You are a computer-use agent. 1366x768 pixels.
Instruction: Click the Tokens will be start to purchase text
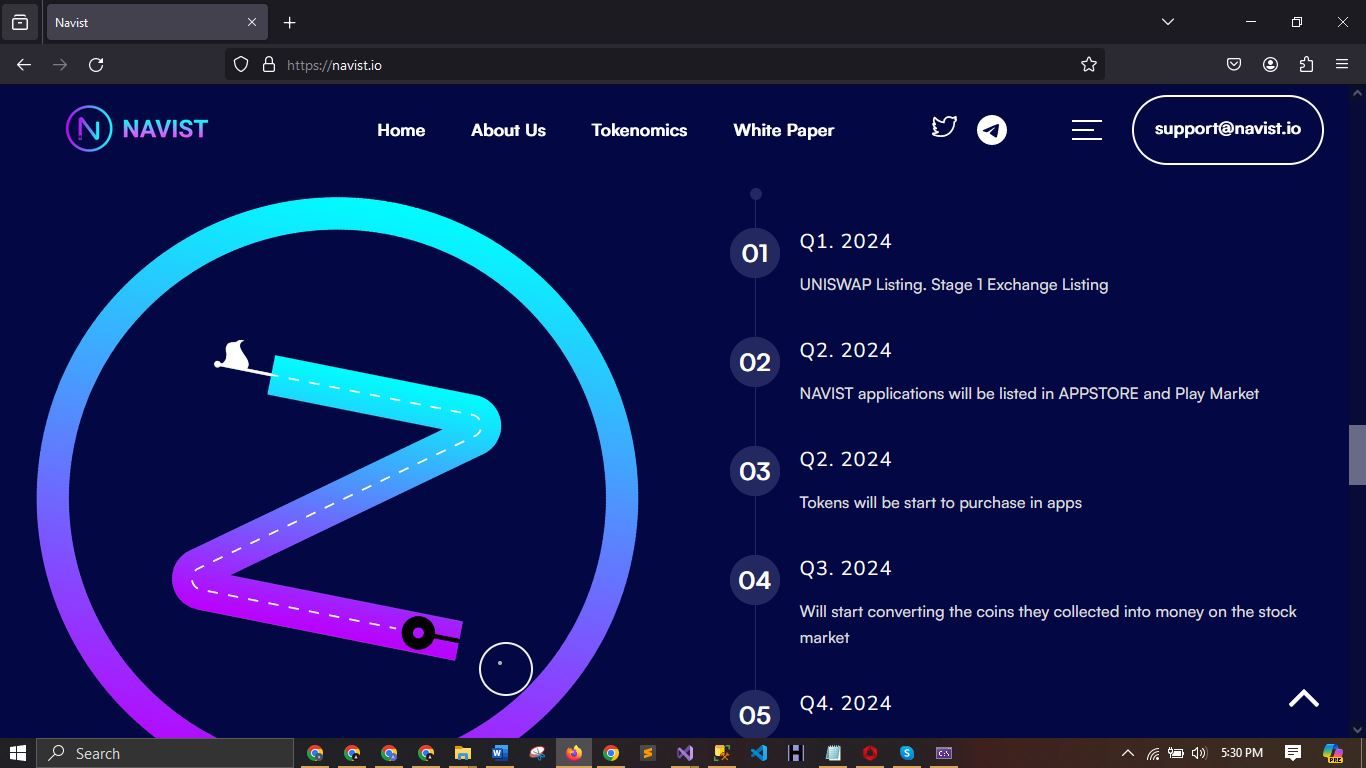pyautogui.click(x=940, y=503)
